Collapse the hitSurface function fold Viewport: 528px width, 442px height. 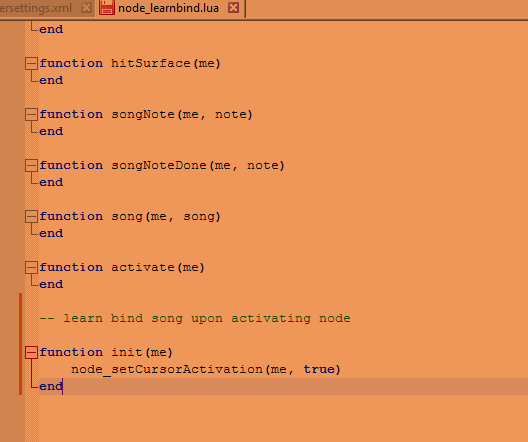pyautogui.click(x=31, y=63)
